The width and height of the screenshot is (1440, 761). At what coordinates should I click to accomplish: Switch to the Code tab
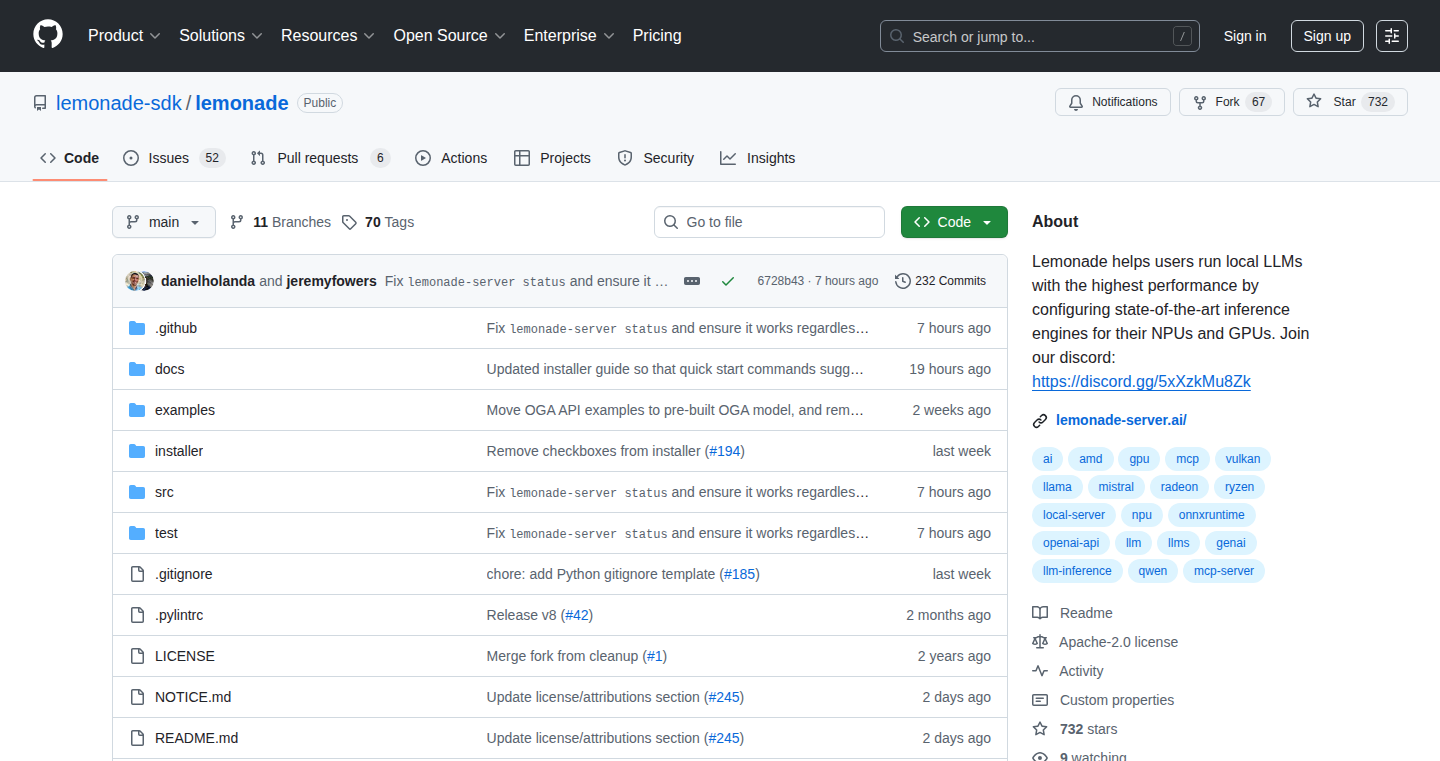(70, 158)
